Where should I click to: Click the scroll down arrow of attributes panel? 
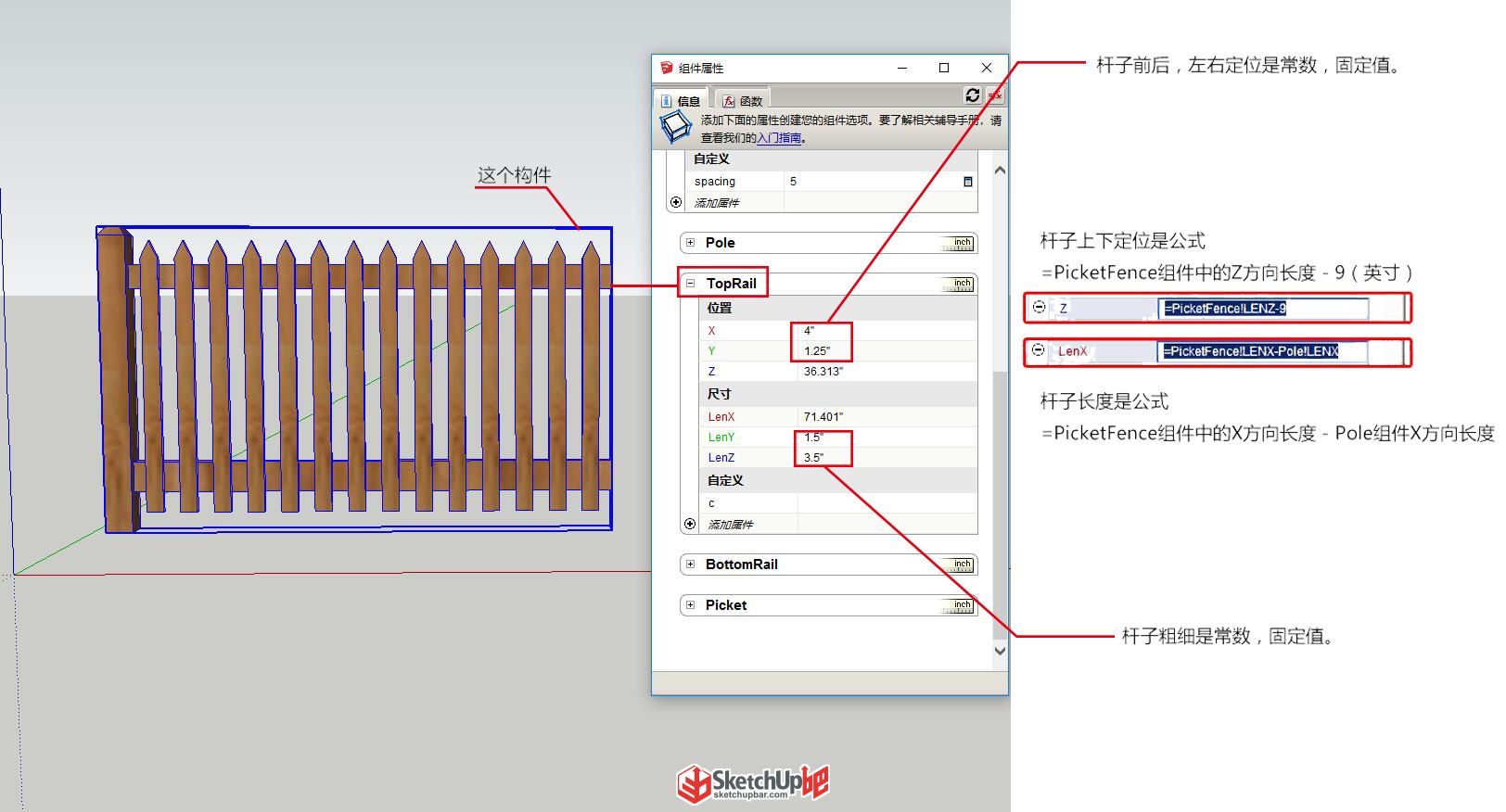click(1000, 651)
